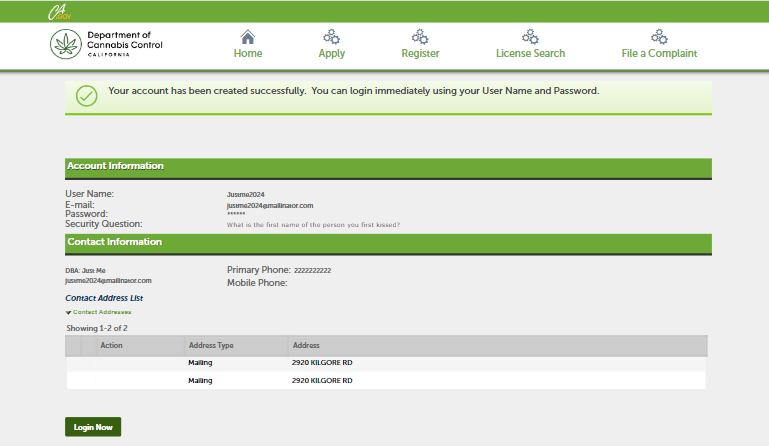Click the Department of Cannabis Control title text
The height and width of the screenshot is (446, 769).
point(125,45)
